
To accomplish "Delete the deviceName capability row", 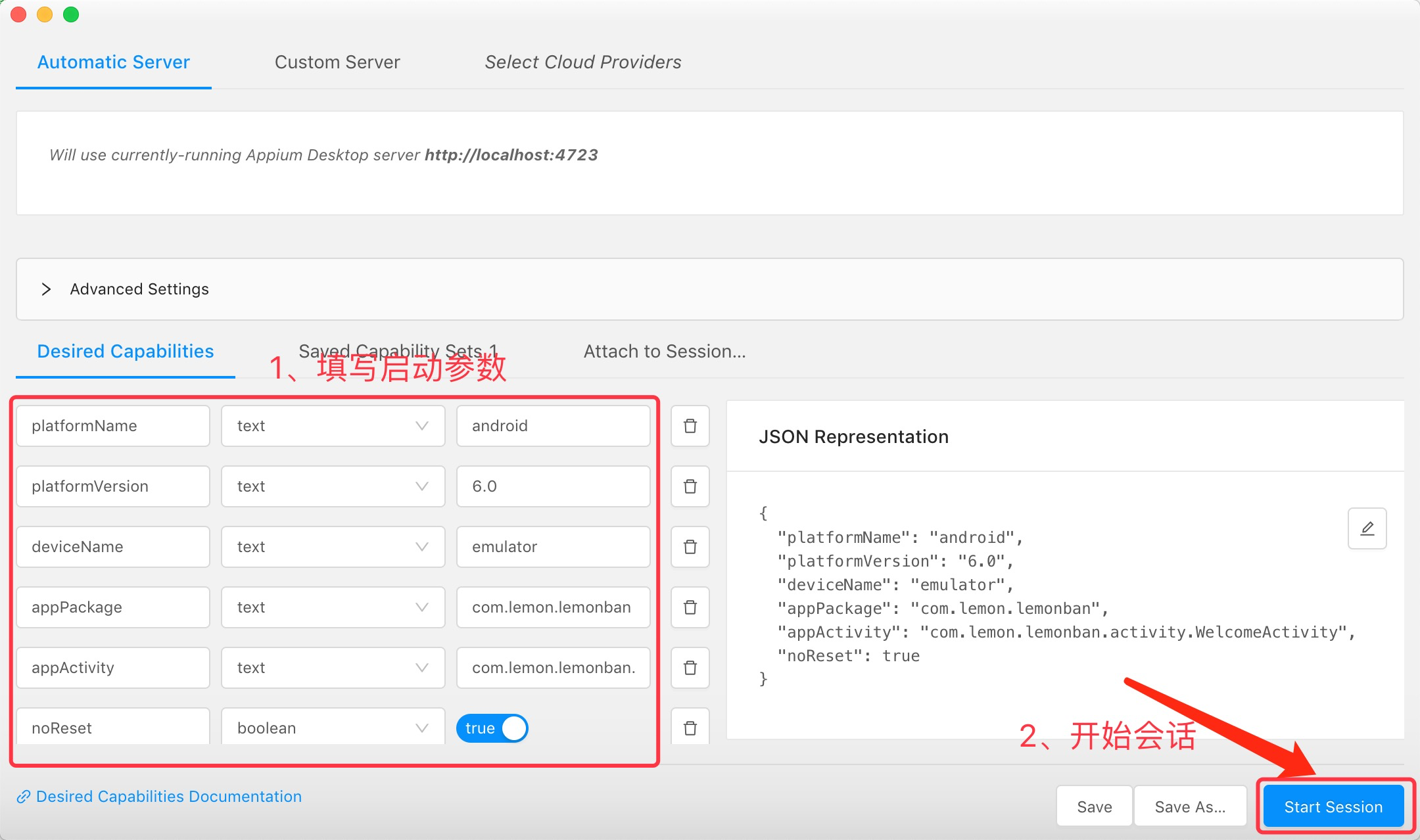I will click(x=690, y=547).
